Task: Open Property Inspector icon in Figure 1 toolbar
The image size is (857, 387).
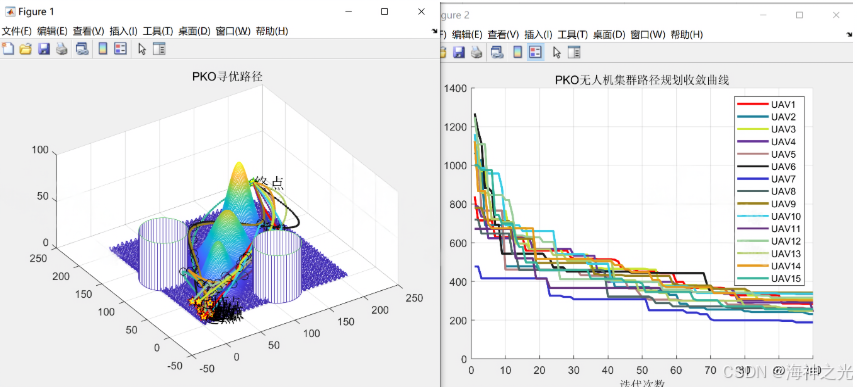Action: click(159, 49)
